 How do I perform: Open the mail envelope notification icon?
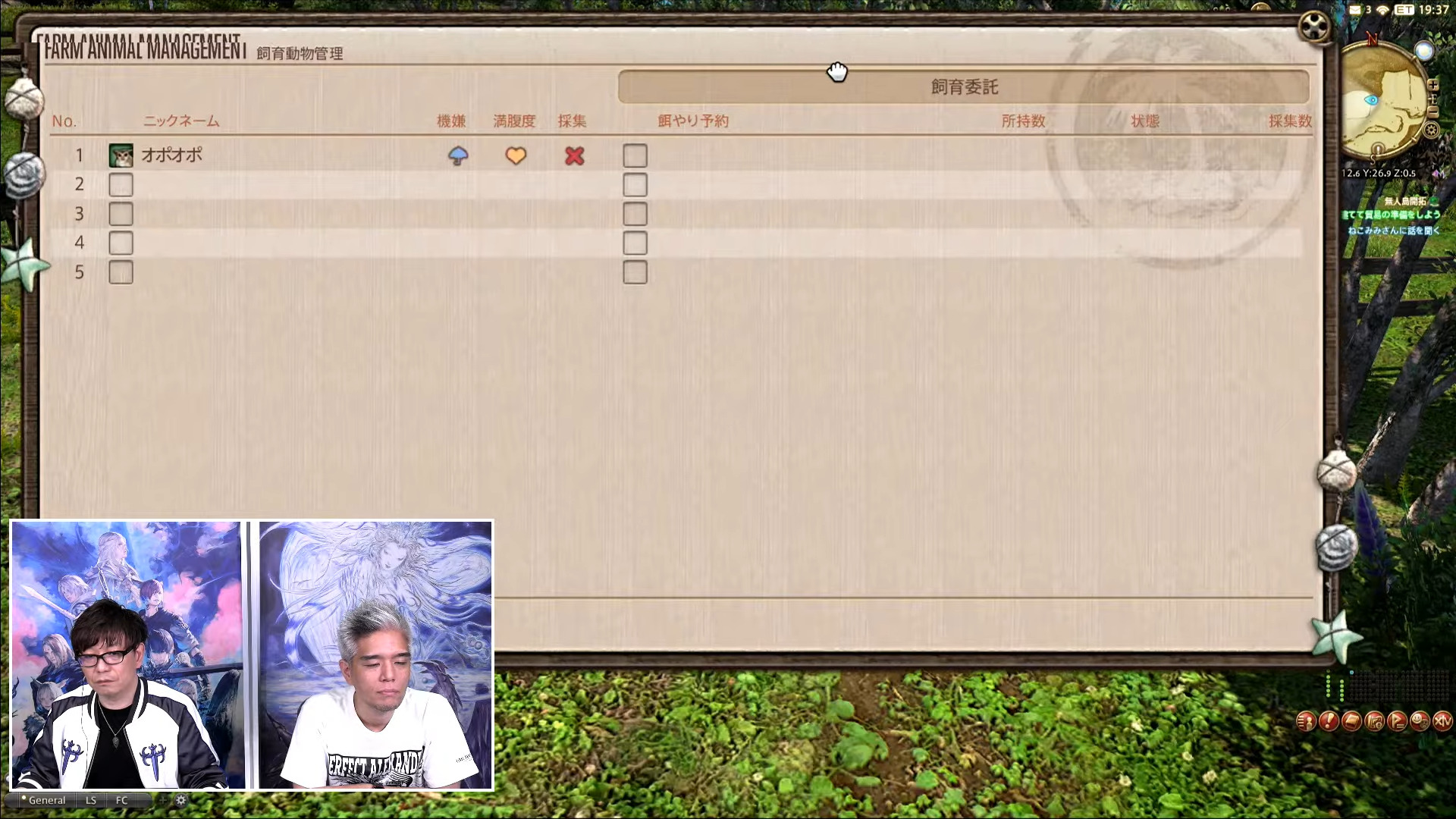[x=1355, y=10]
